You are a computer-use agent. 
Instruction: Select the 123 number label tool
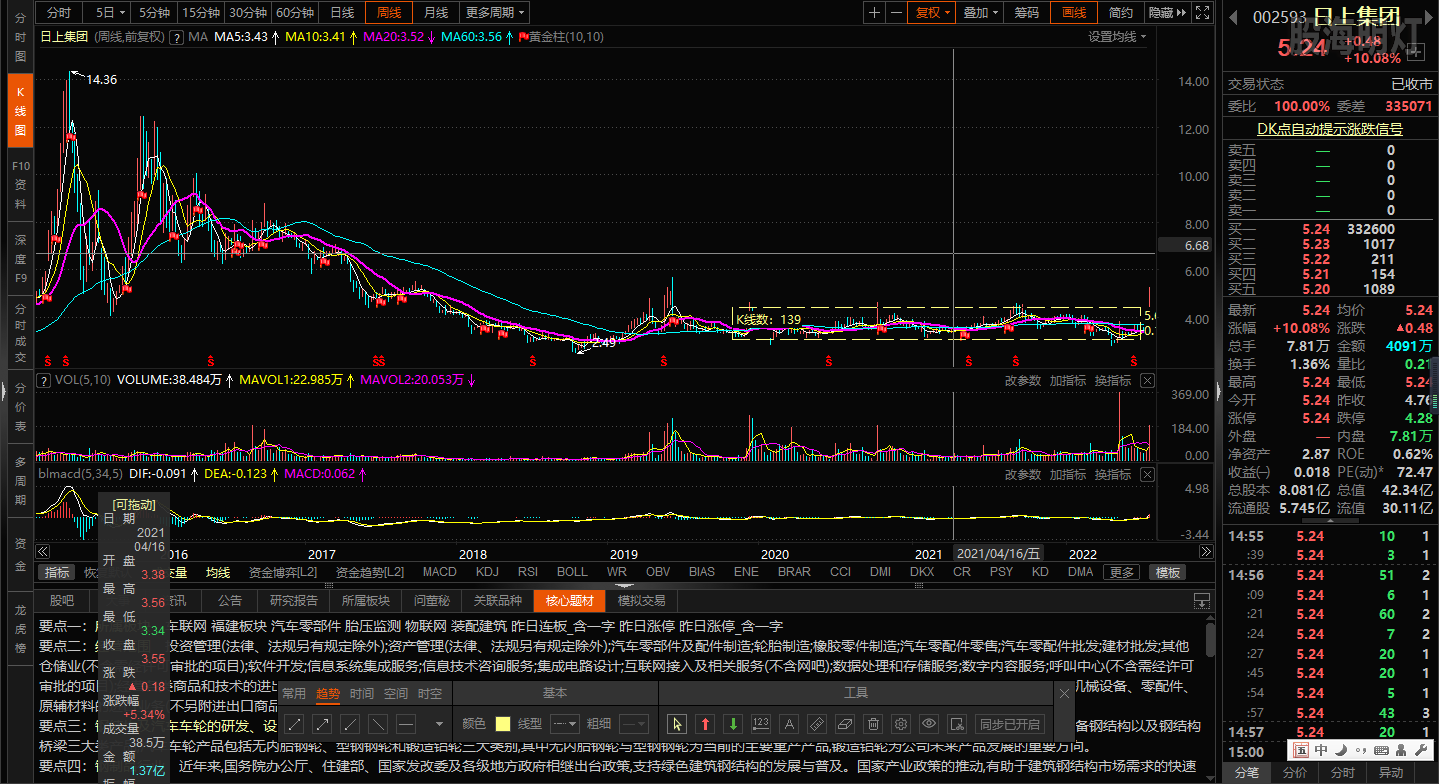[x=761, y=723]
